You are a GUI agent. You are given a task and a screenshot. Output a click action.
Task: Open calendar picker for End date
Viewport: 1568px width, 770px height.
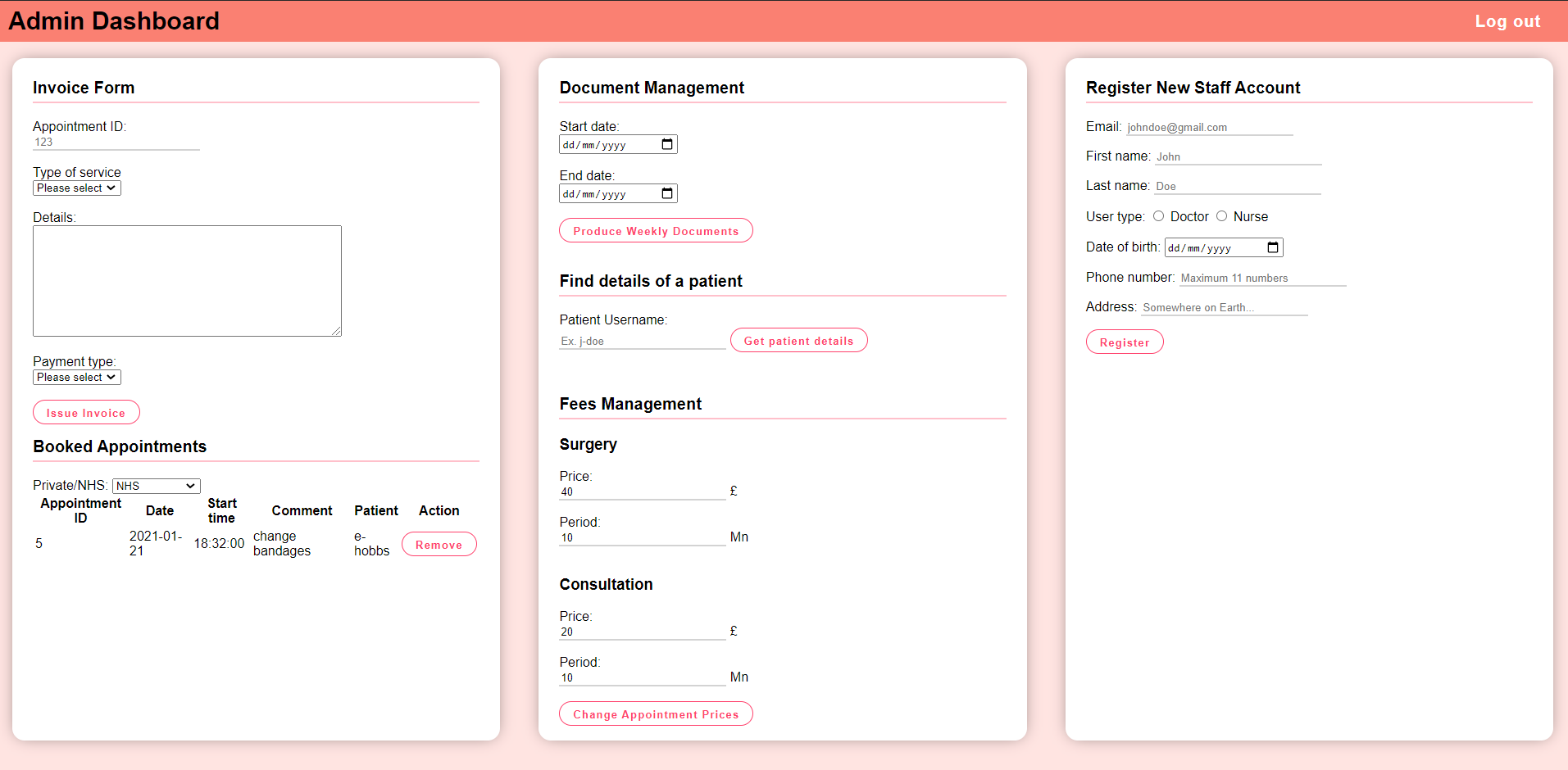pyautogui.click(x=667, y=194)
